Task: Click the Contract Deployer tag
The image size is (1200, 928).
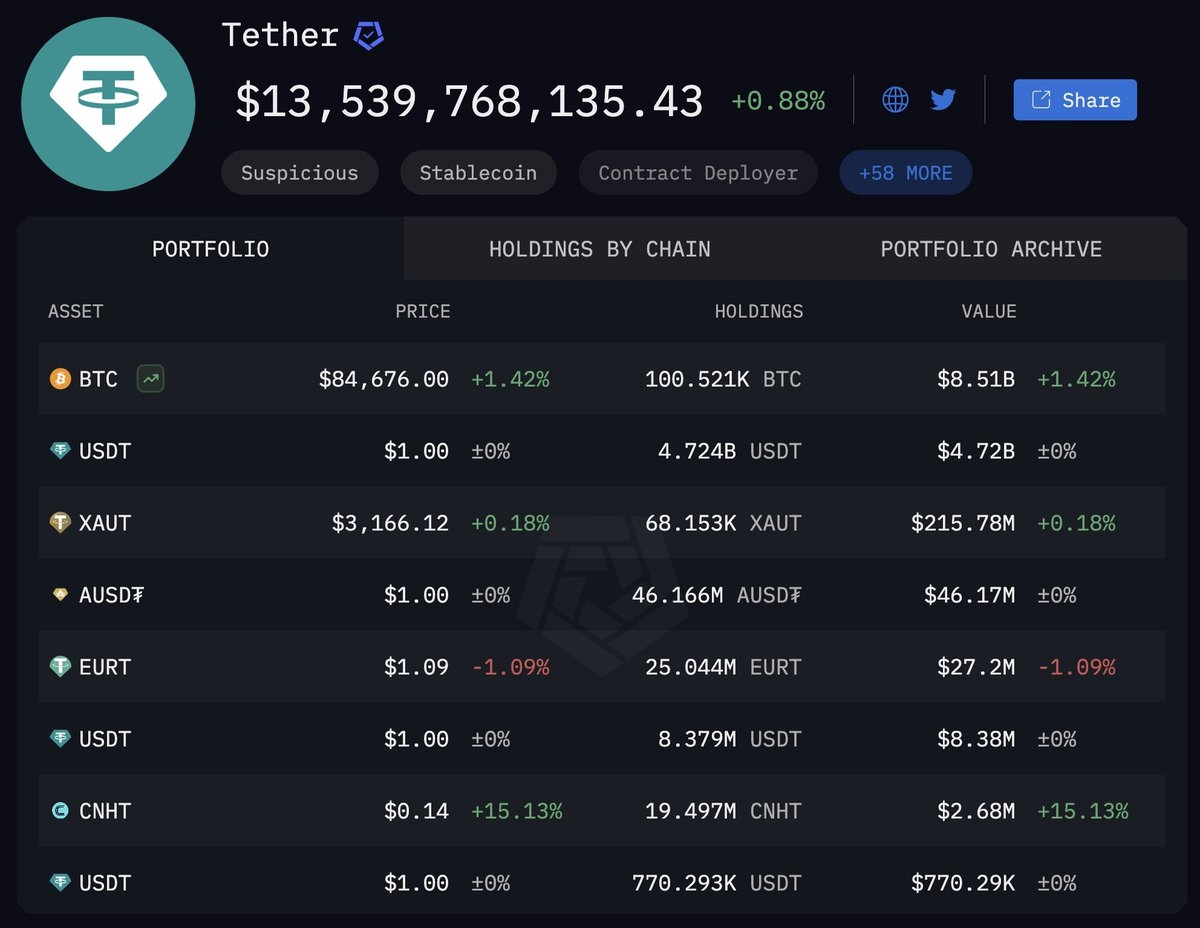Action: 698,173
